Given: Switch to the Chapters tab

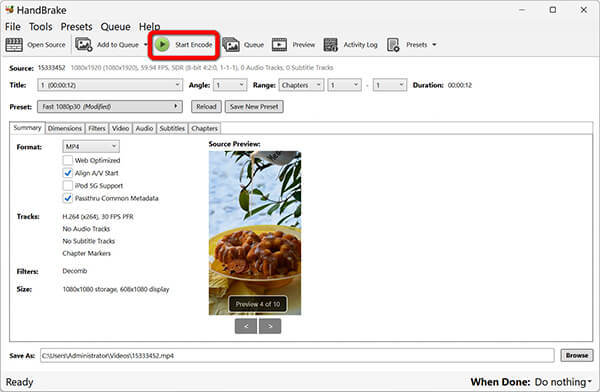Looking at the screenshot, I should [x=204, y=128].
